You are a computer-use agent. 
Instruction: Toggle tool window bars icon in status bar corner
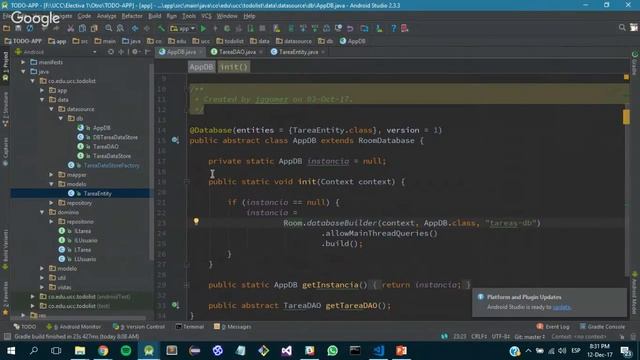[x=7, y=337]
